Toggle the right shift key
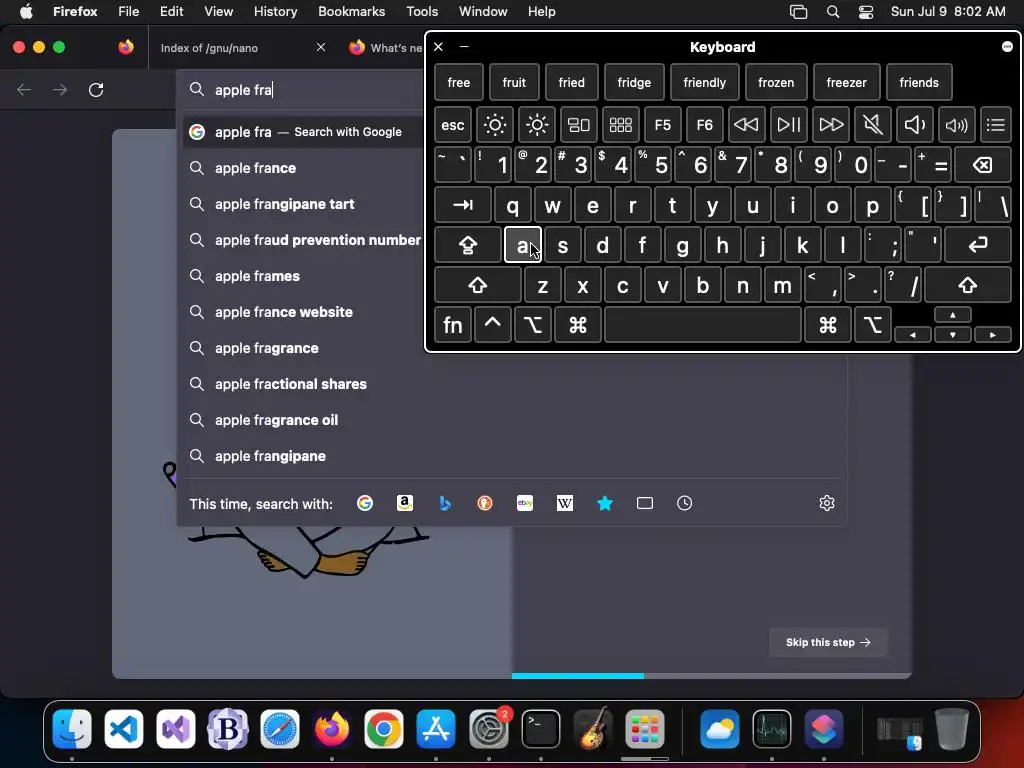This screenshot has width=1024, height=768. coord(968,285)
